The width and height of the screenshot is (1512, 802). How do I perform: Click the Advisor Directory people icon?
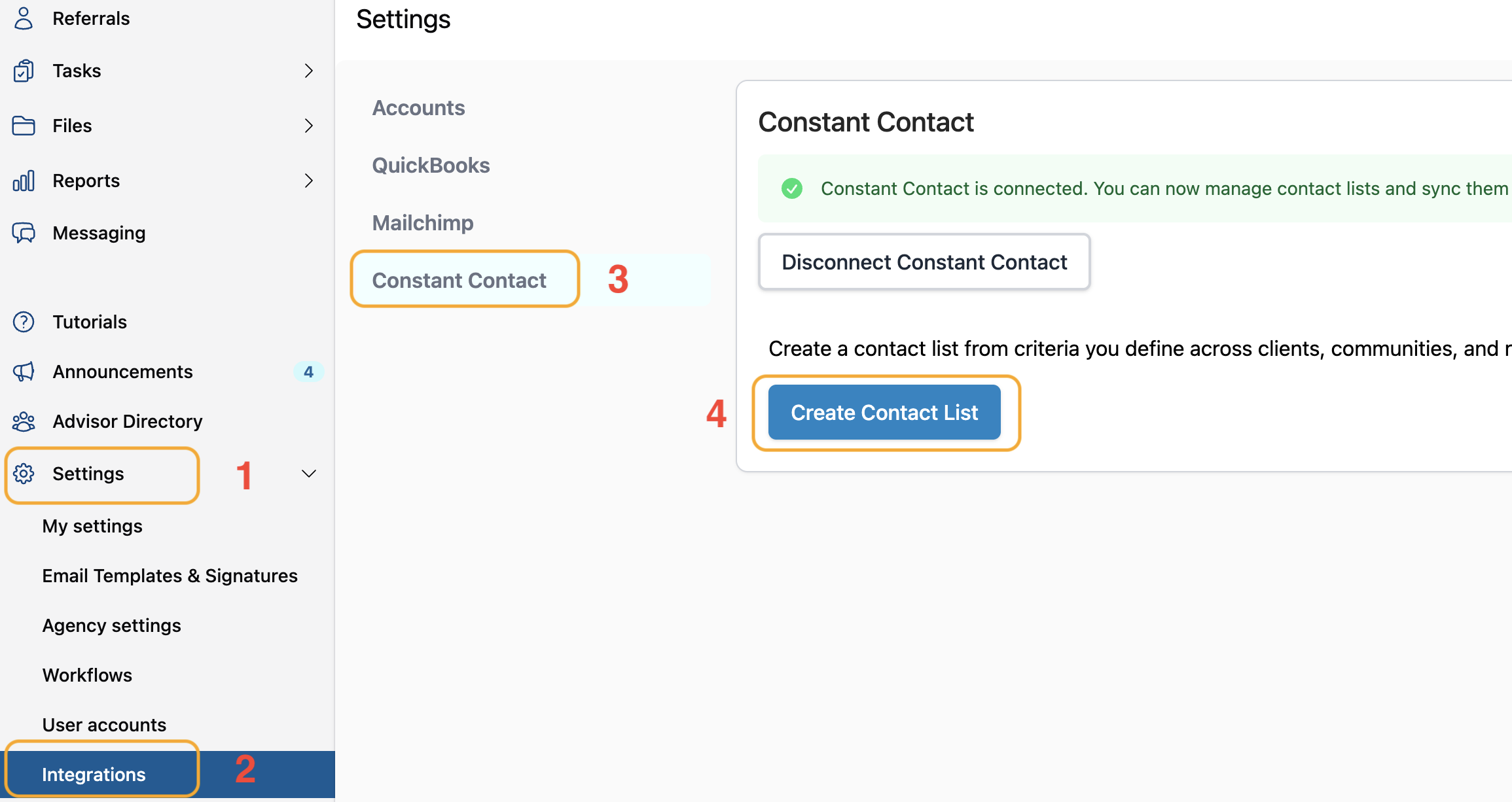click(24, 421)
